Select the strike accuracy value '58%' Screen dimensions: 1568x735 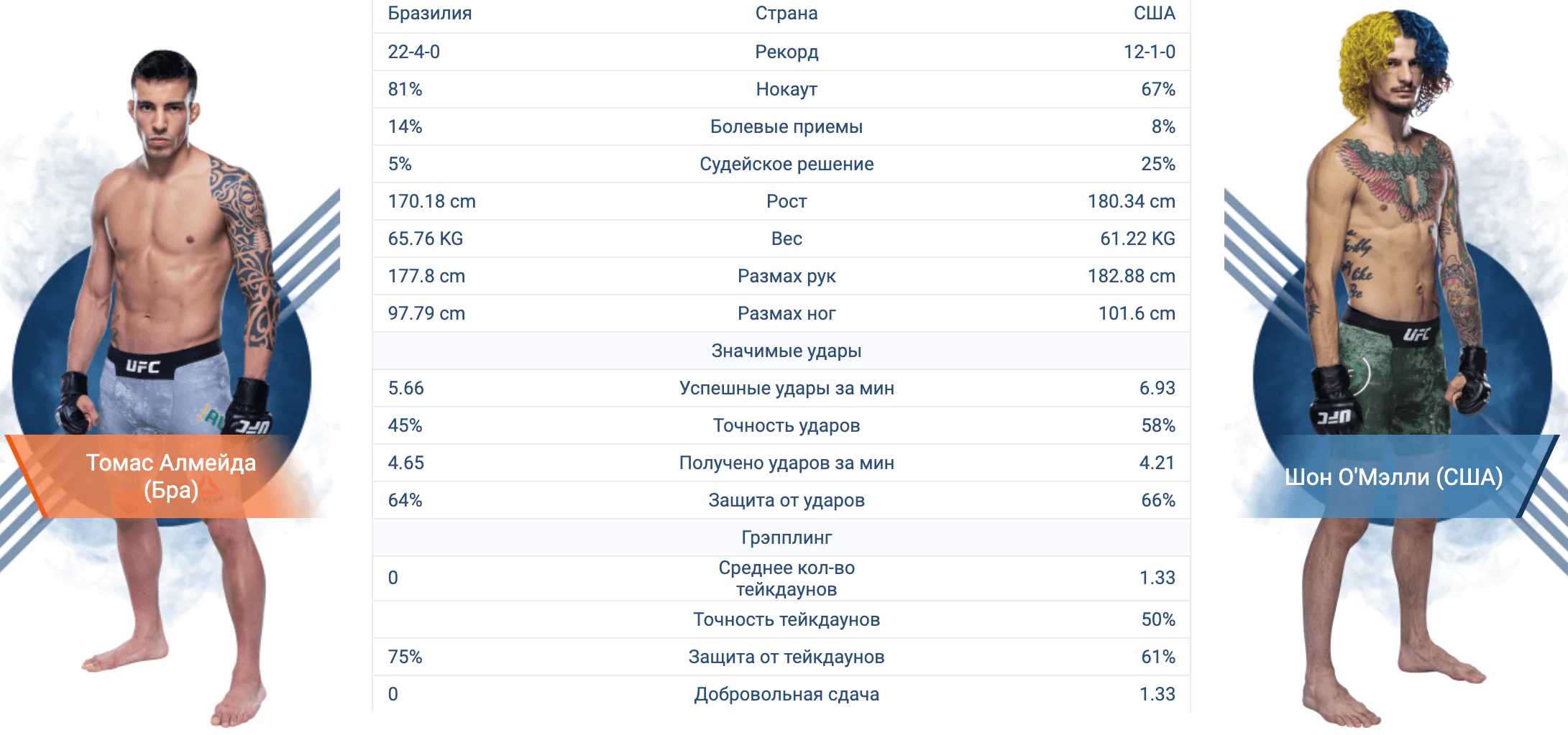tap(1158, 425)
